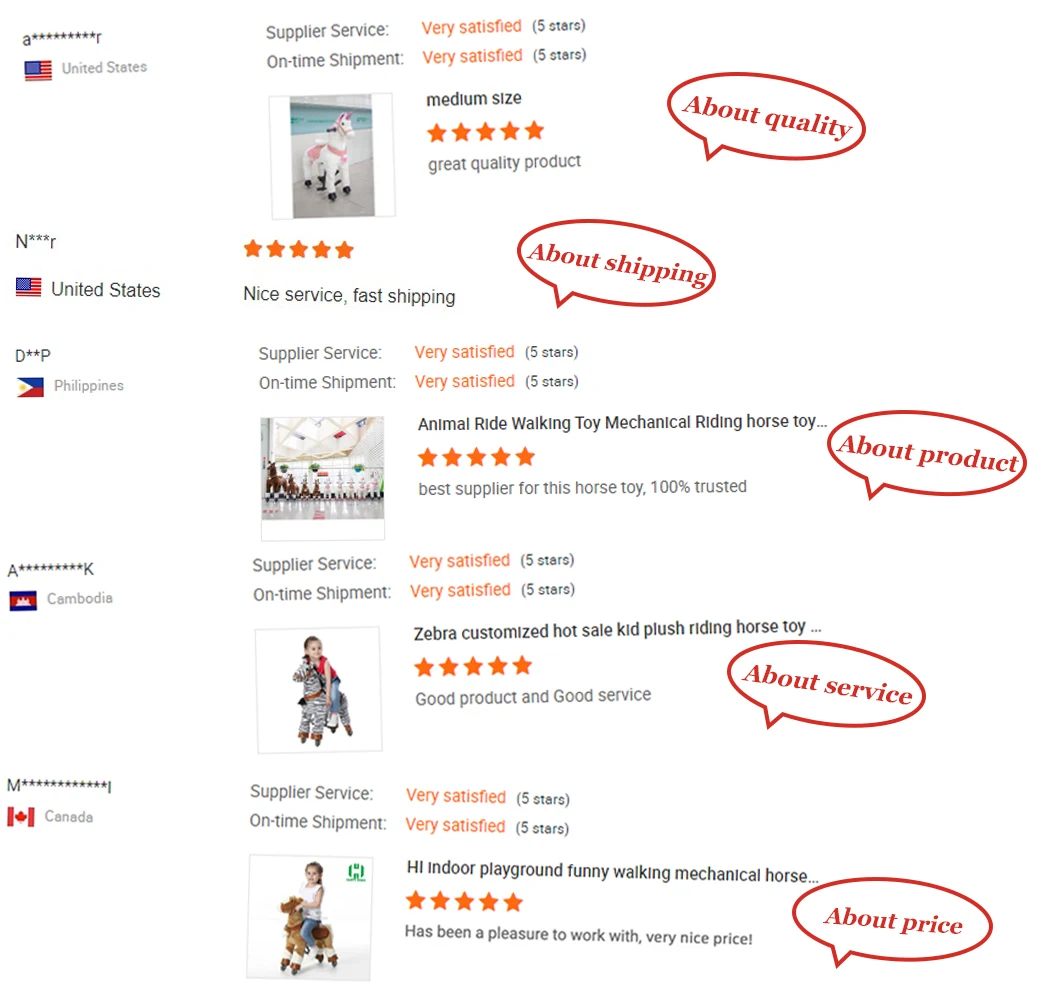Click the 'About shipping' speech bubble
Screen dimensions: 1050x993
pyautogui.click(x=617, y=263)
